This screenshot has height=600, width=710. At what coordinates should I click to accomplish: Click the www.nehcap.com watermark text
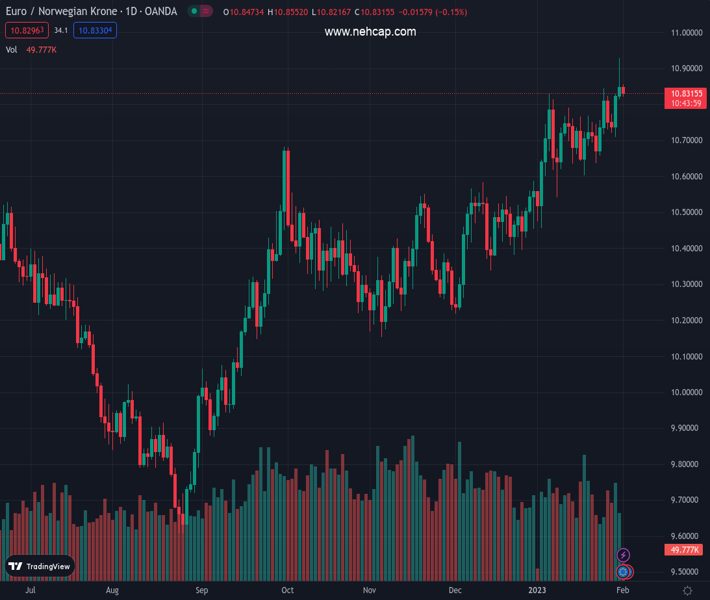point(370,32)
